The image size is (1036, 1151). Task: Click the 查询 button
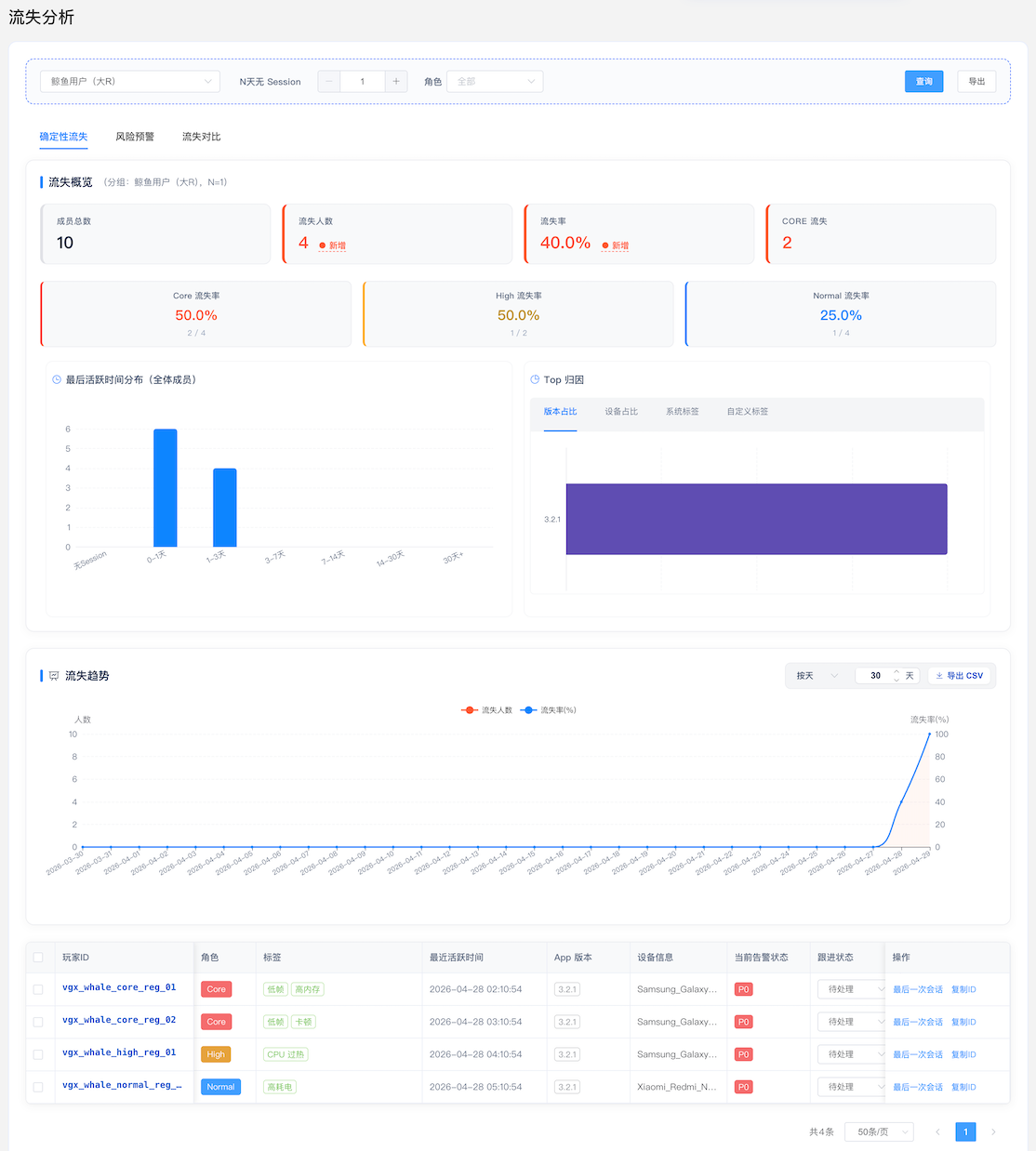924,82
